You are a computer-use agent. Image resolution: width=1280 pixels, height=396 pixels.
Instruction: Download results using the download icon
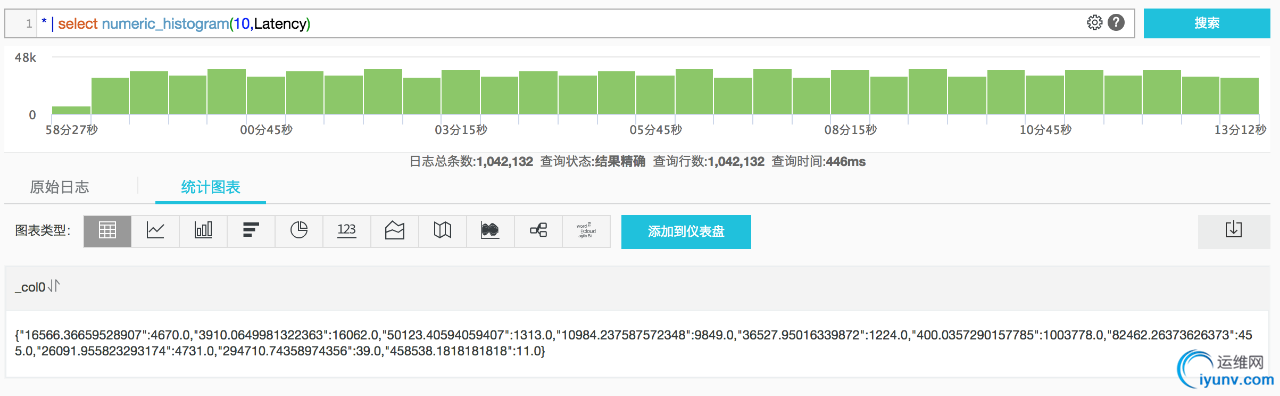tap(1234, 231)
